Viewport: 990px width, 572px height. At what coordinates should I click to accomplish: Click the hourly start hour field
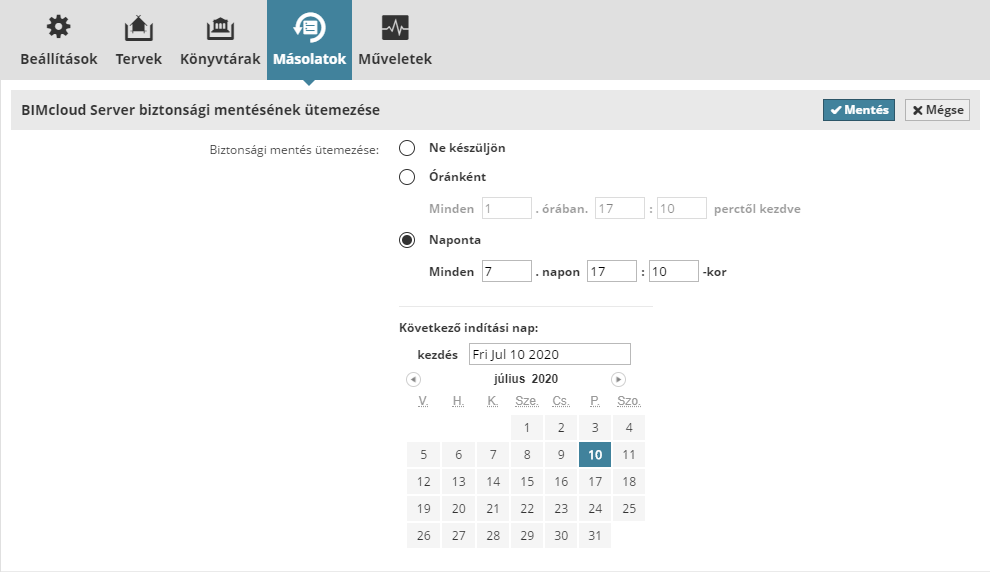(x=619, y=208)
